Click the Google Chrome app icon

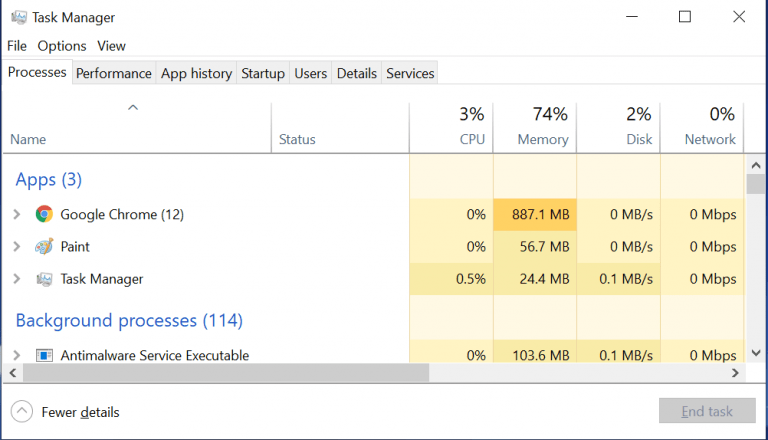click(x=44, y=214)
